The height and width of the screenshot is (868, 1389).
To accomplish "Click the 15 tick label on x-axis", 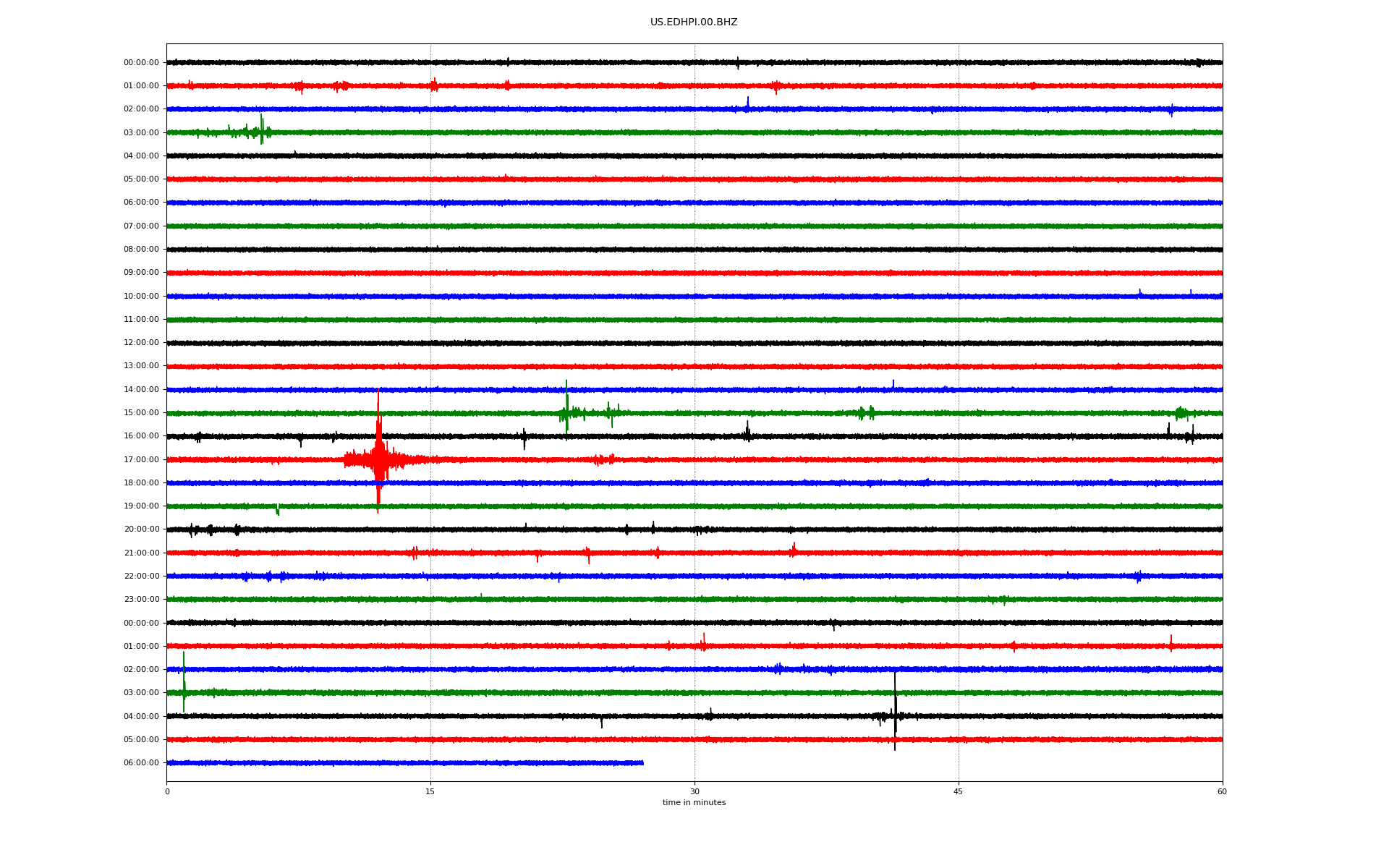I will 430,791.
